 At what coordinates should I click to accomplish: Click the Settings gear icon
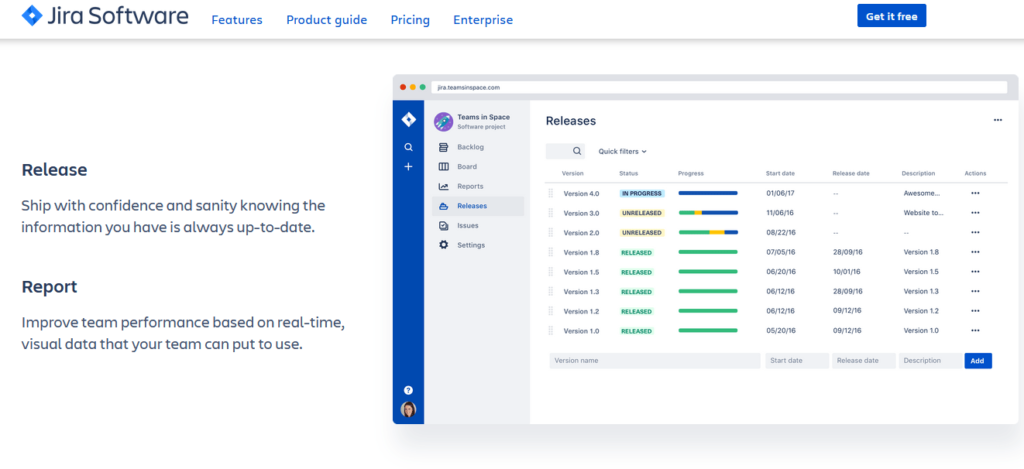tap(443, 245)
